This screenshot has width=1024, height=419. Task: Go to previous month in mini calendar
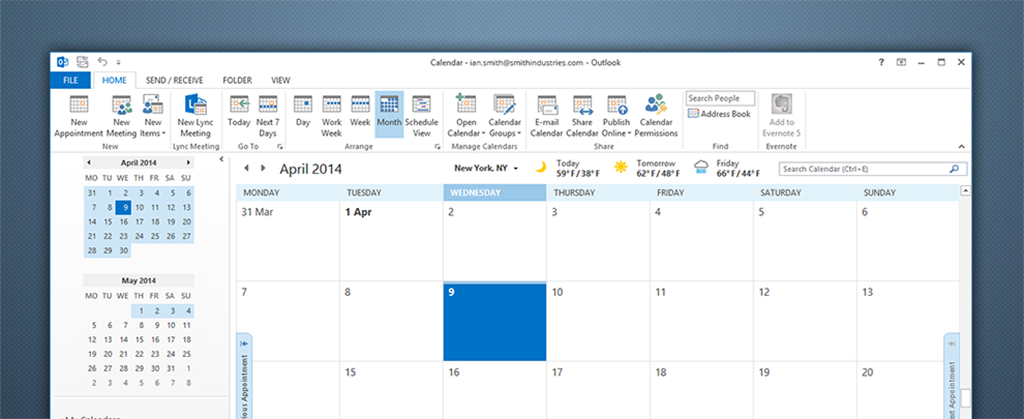tap(89, 163)
